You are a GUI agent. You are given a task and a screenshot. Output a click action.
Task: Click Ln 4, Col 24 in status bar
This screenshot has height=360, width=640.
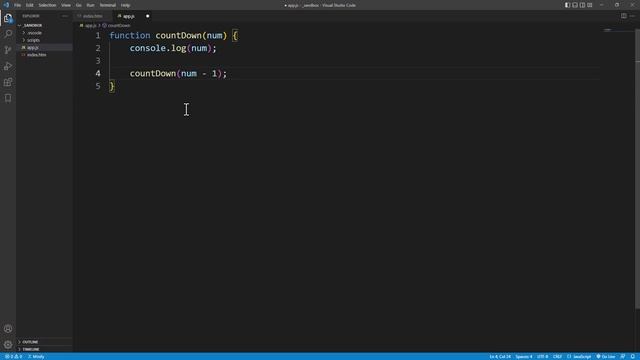pyautogui.click(x=500, y=357)
